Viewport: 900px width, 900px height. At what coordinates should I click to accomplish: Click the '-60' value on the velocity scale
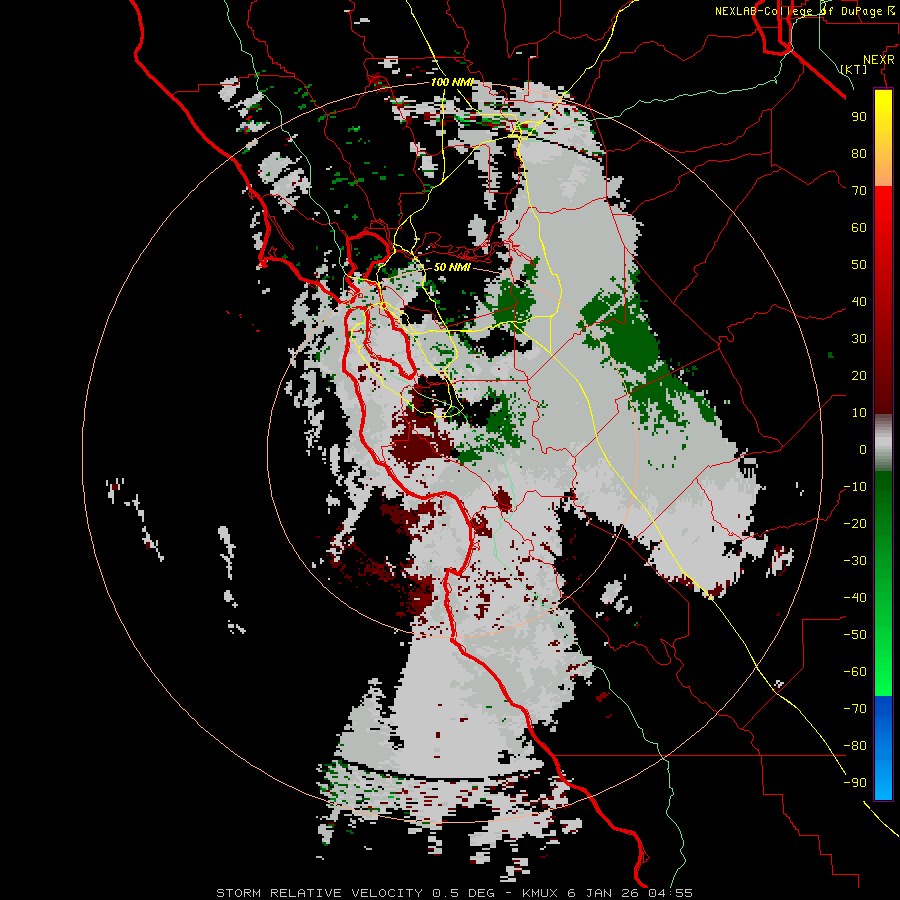pos(855,672)
